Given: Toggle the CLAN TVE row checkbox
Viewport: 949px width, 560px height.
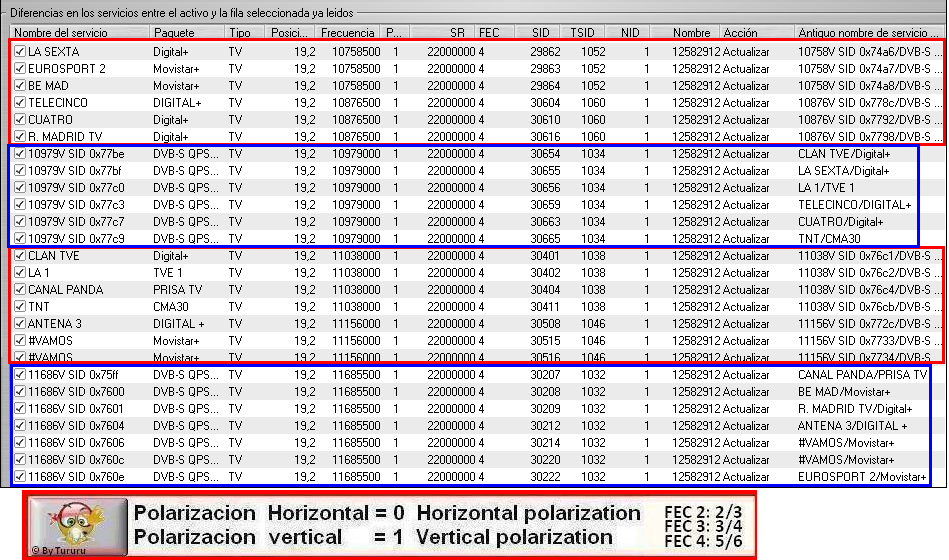Looking at the screenshot, I should click(x=20, y=255).
